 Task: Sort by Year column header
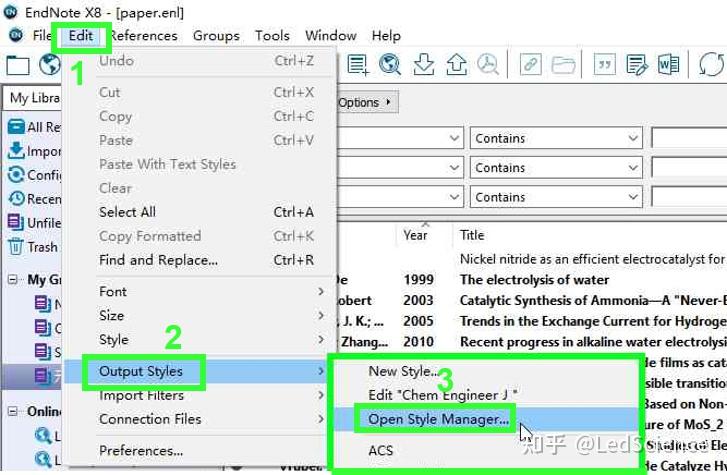point(415,235)
